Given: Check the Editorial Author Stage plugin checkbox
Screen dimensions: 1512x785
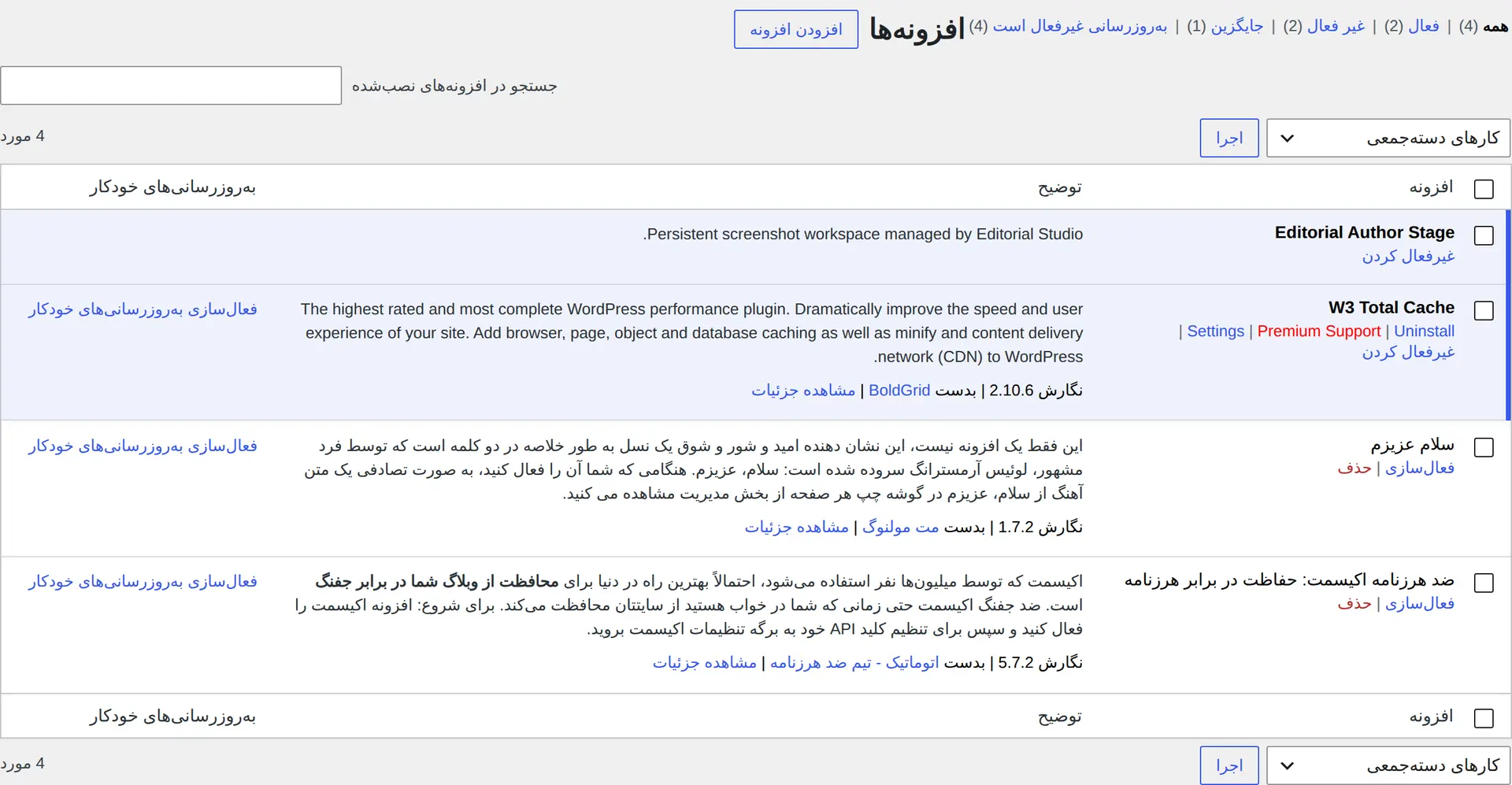Looking at the screenshot, I should [1484, 235].
